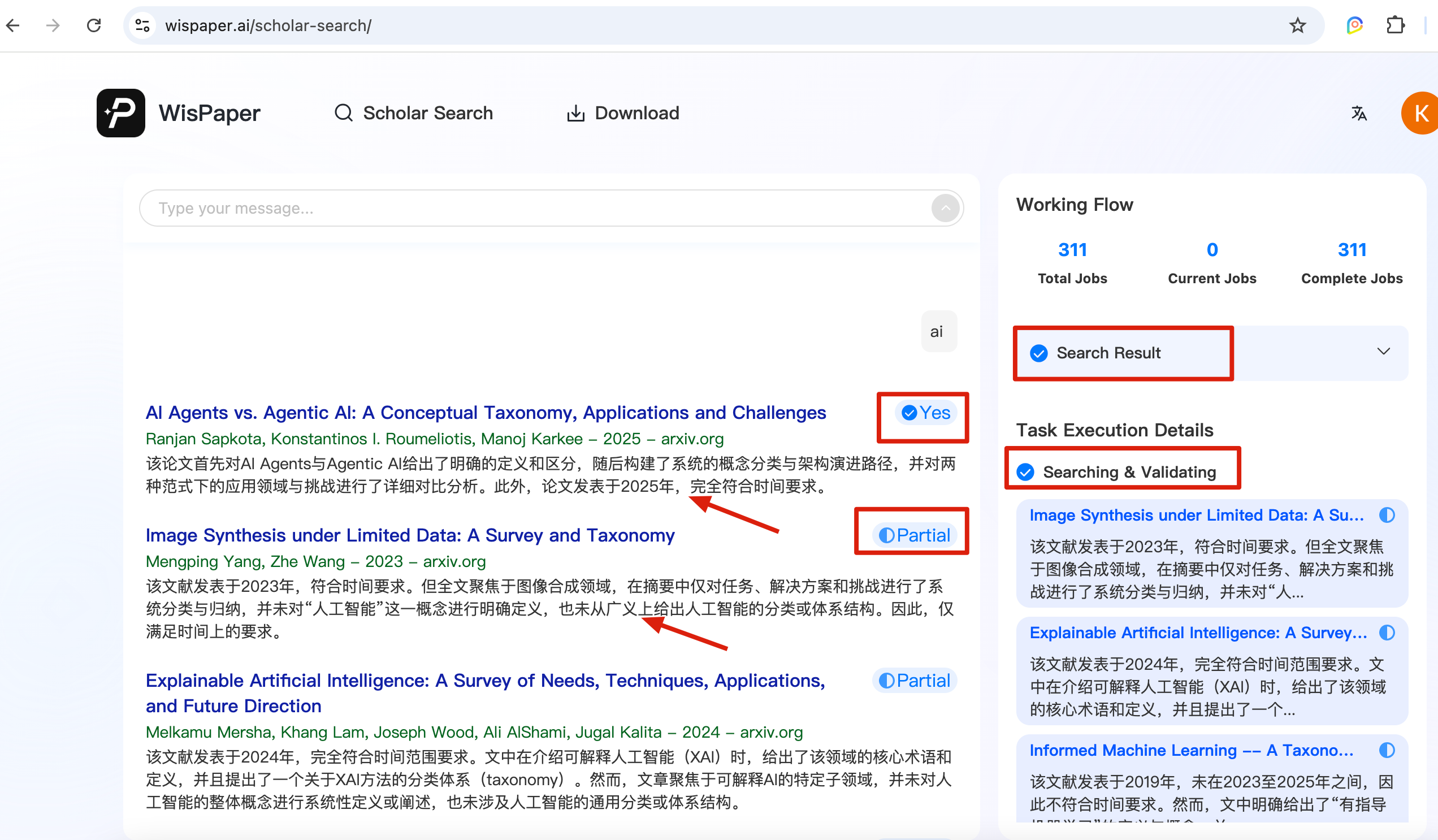The image size is (1438, 840).
Task: Open the Download menu item
Action: [x=623, y=113]
